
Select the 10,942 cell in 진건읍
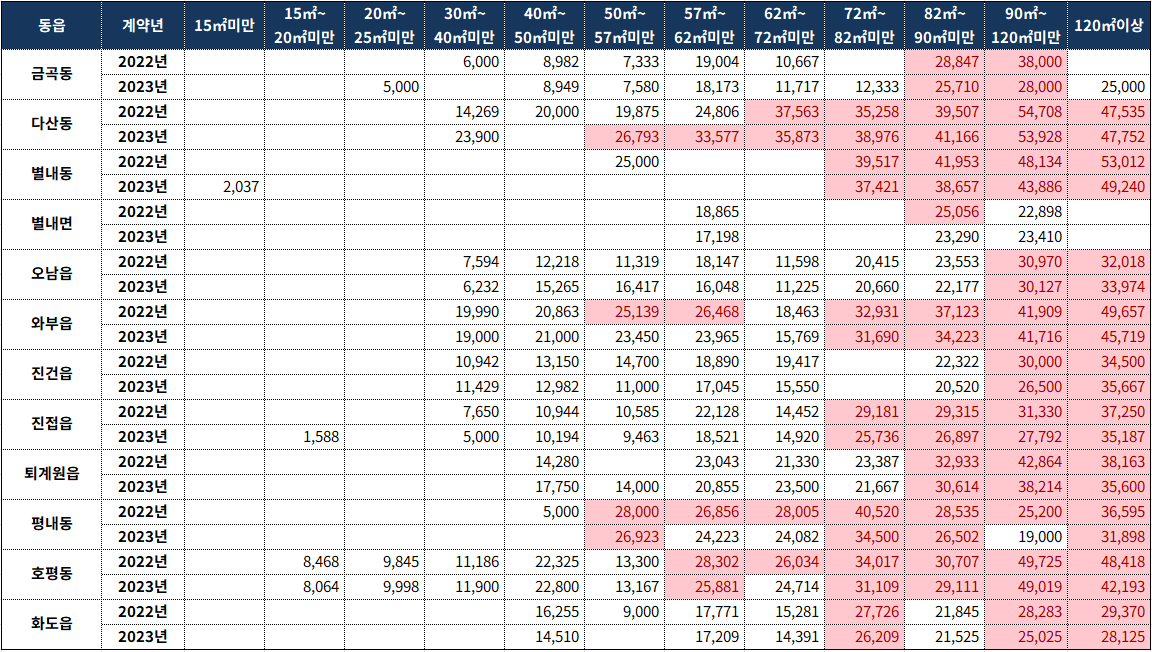pyautogui.click(x=464, y=362)
